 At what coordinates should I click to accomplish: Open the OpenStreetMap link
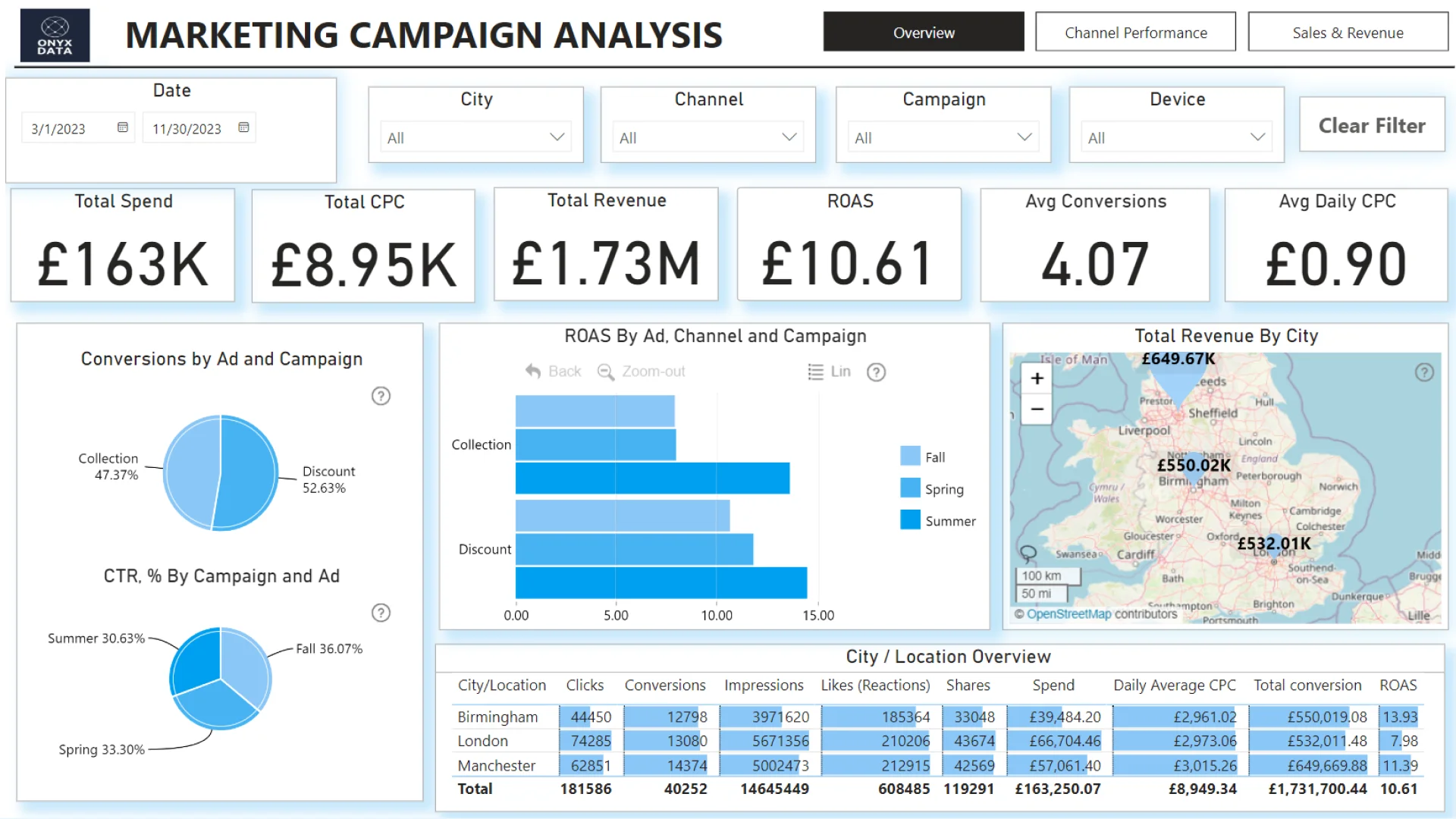[1068, 614]
